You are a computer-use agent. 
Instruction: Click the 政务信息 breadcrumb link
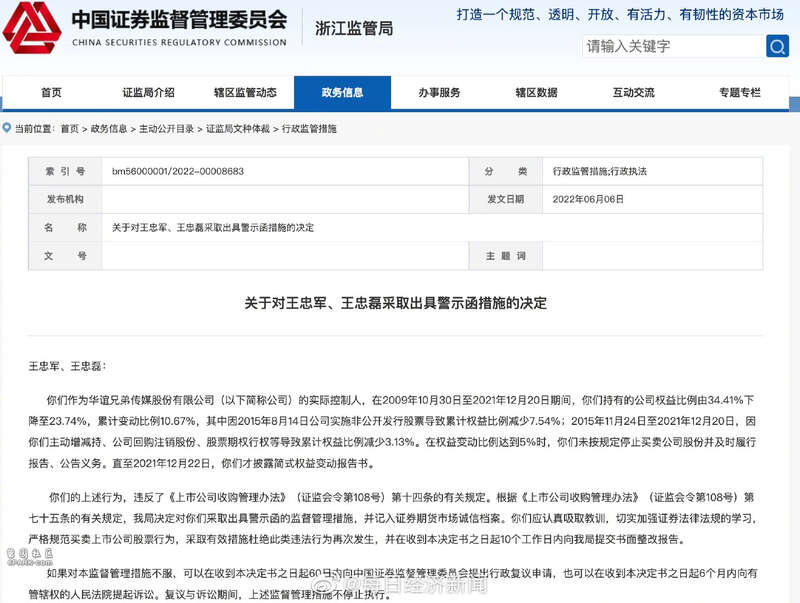pyautogui.click(x=109, y=129)
